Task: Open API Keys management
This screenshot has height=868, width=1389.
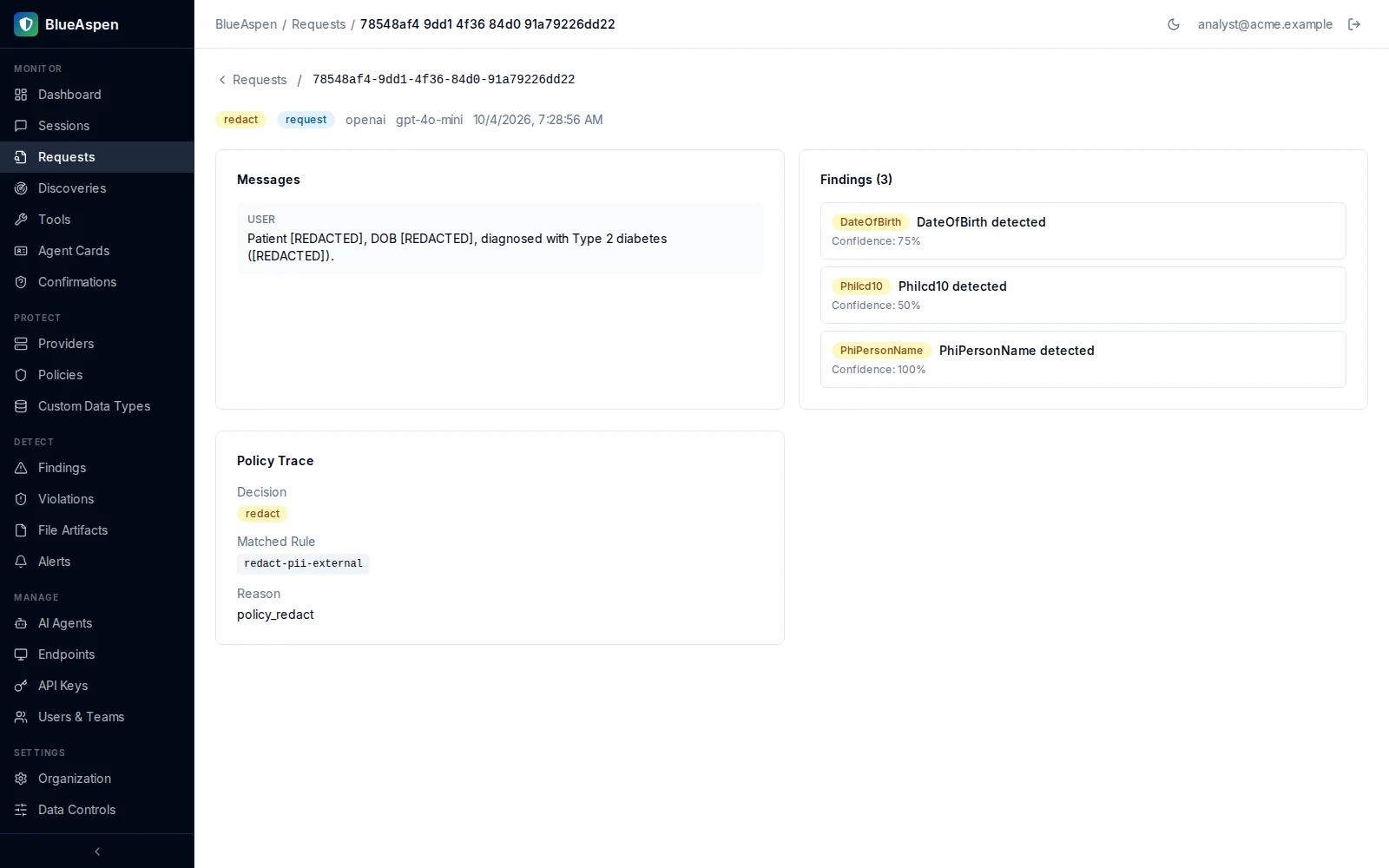Action: coord(97,686)
